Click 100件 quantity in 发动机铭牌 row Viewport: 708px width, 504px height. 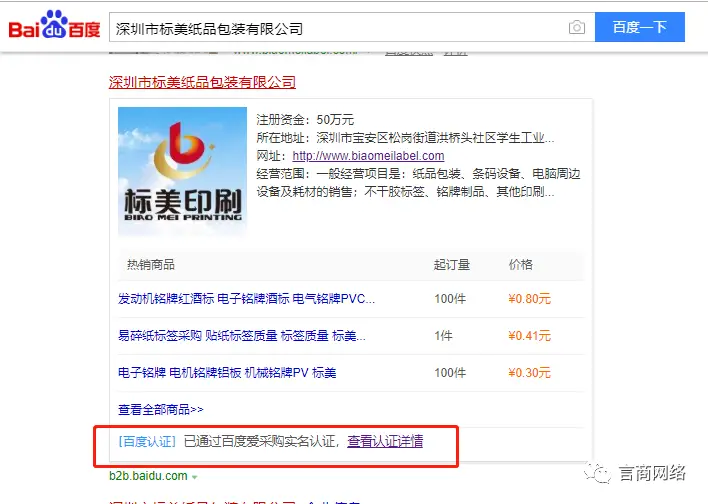[450, 299]
